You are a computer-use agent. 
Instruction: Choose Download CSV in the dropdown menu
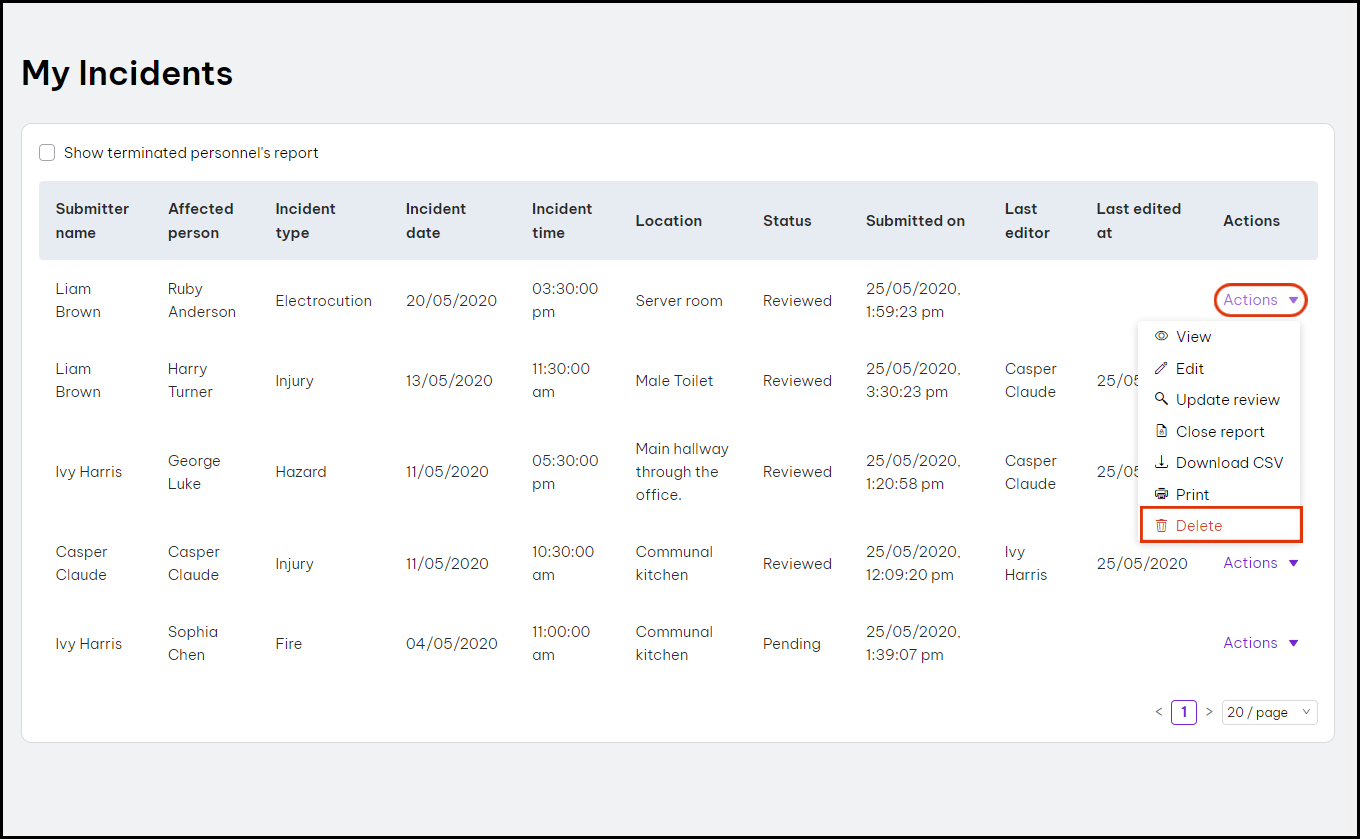1229,463
